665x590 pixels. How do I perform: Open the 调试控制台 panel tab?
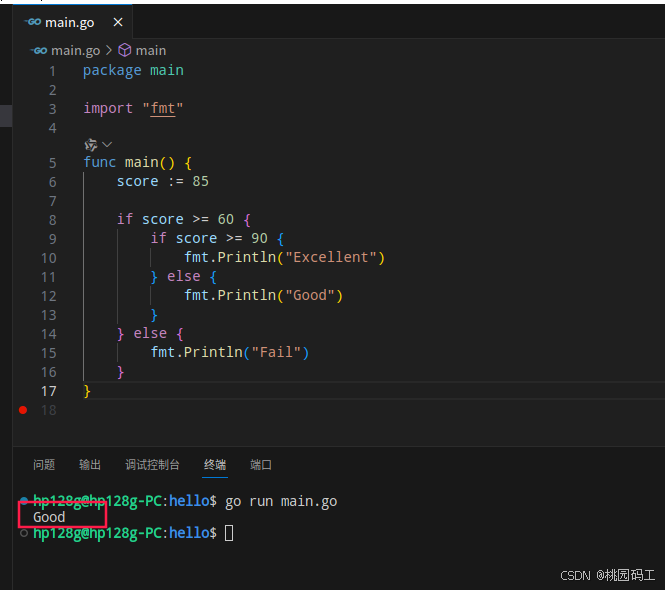[152, 465]
